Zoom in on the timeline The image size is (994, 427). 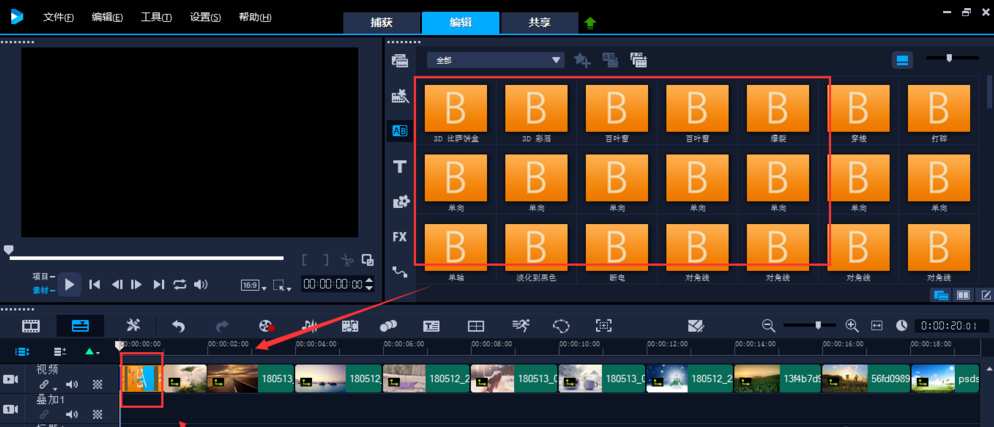852,326
